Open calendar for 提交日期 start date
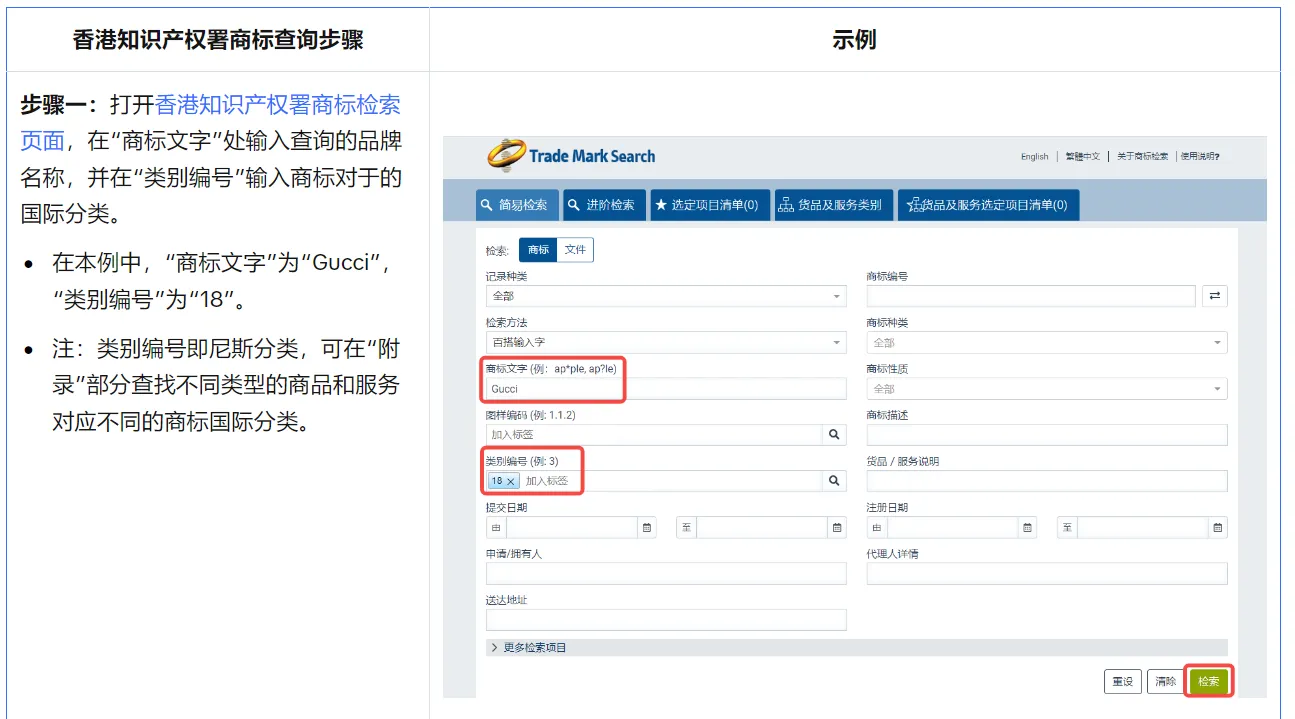This screenshot has height=719, width=1295. [x=647, y=527]
